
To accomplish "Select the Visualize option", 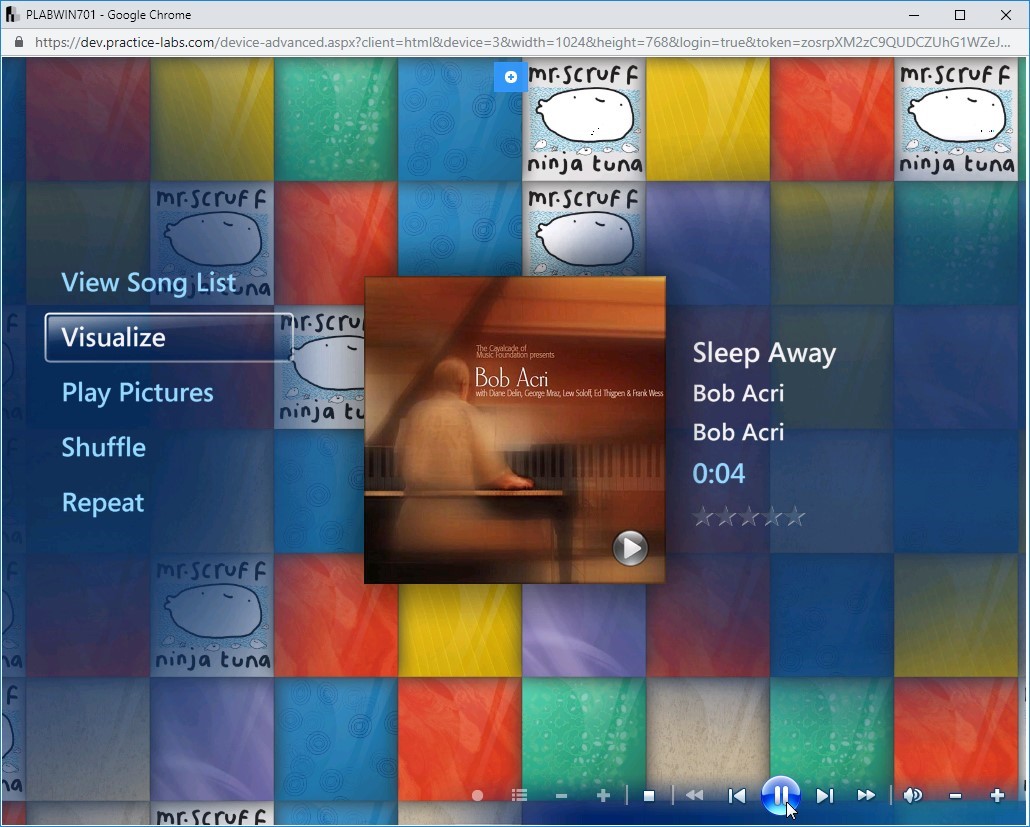I will click(169, 337).
